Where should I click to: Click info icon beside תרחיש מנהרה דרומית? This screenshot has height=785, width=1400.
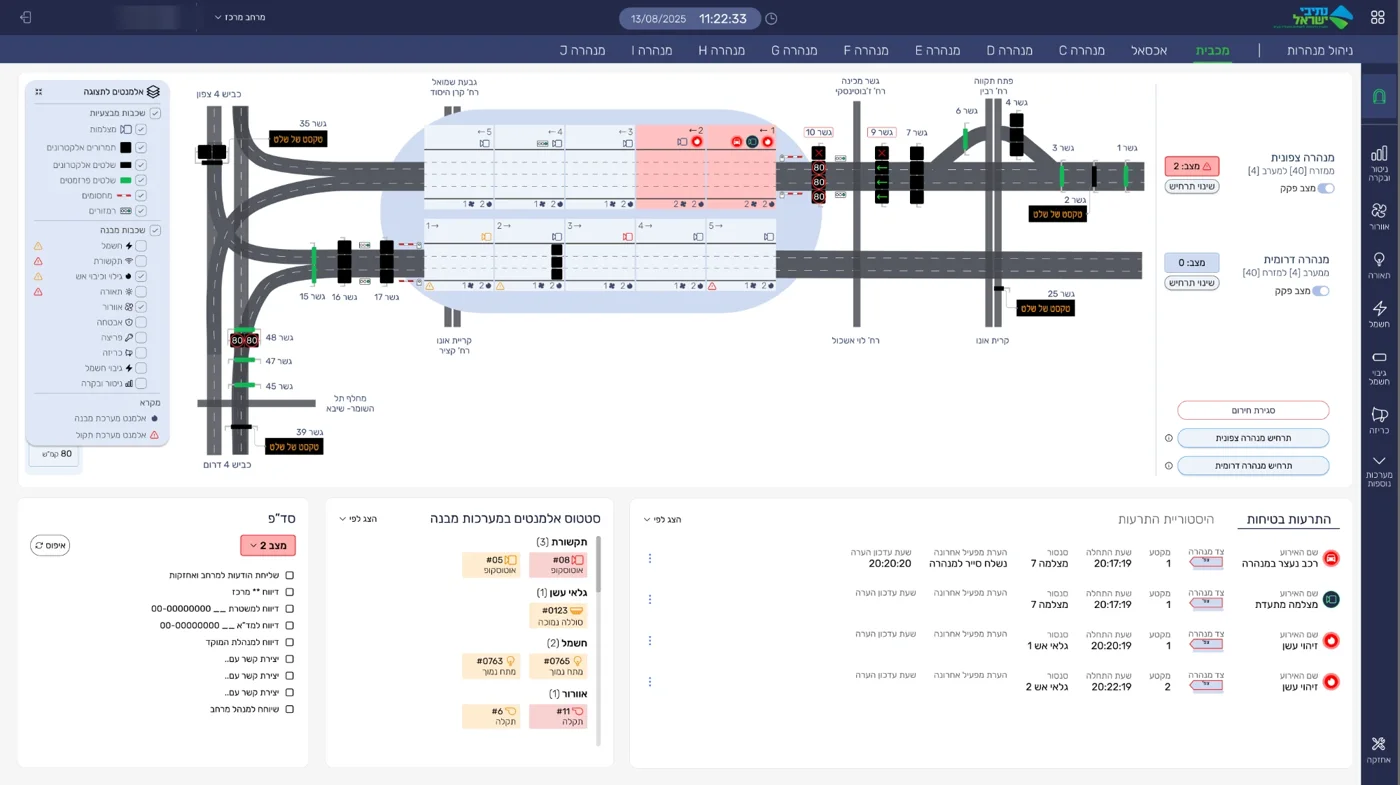1168,466
